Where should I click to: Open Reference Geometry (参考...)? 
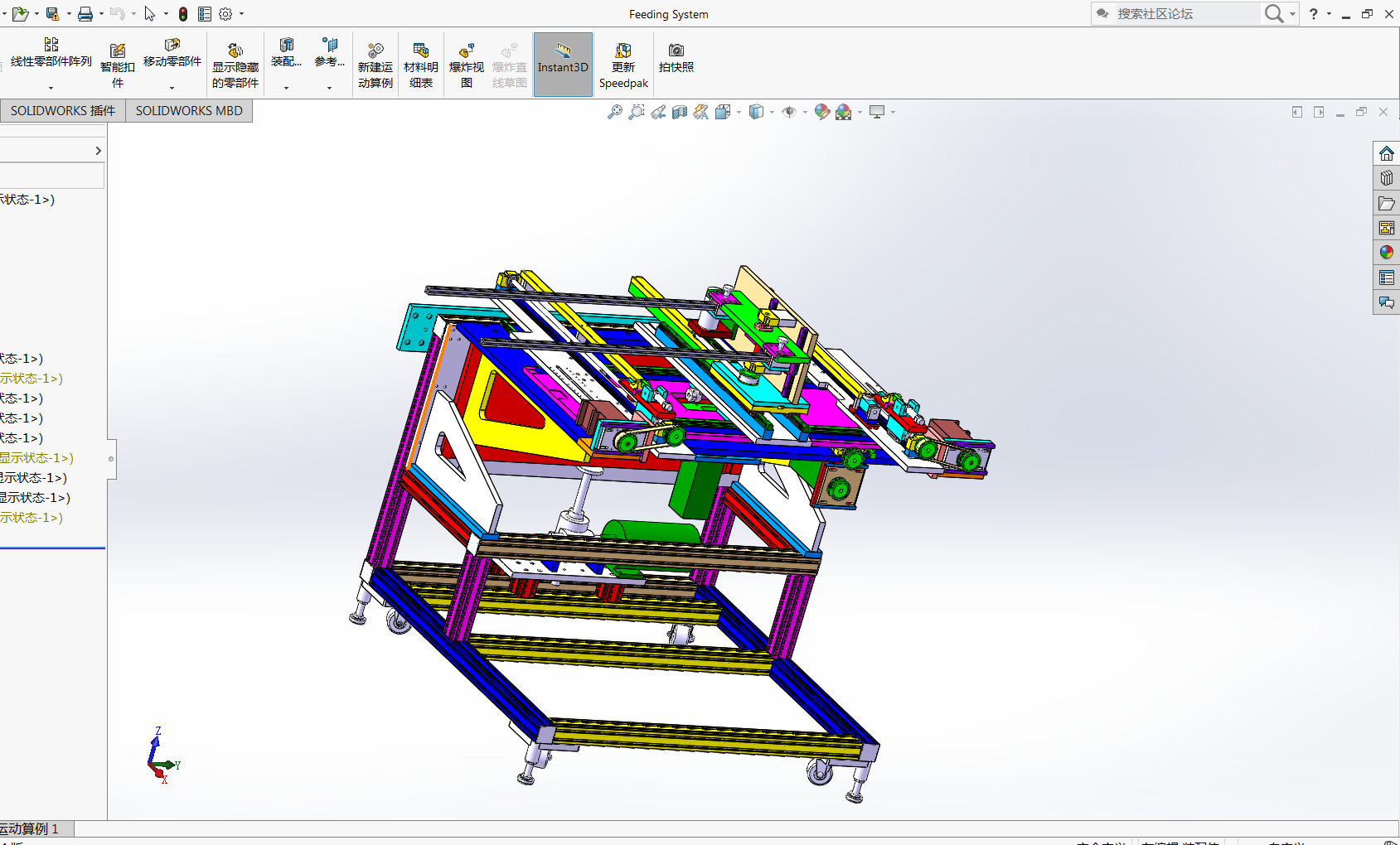pos(329,53)
